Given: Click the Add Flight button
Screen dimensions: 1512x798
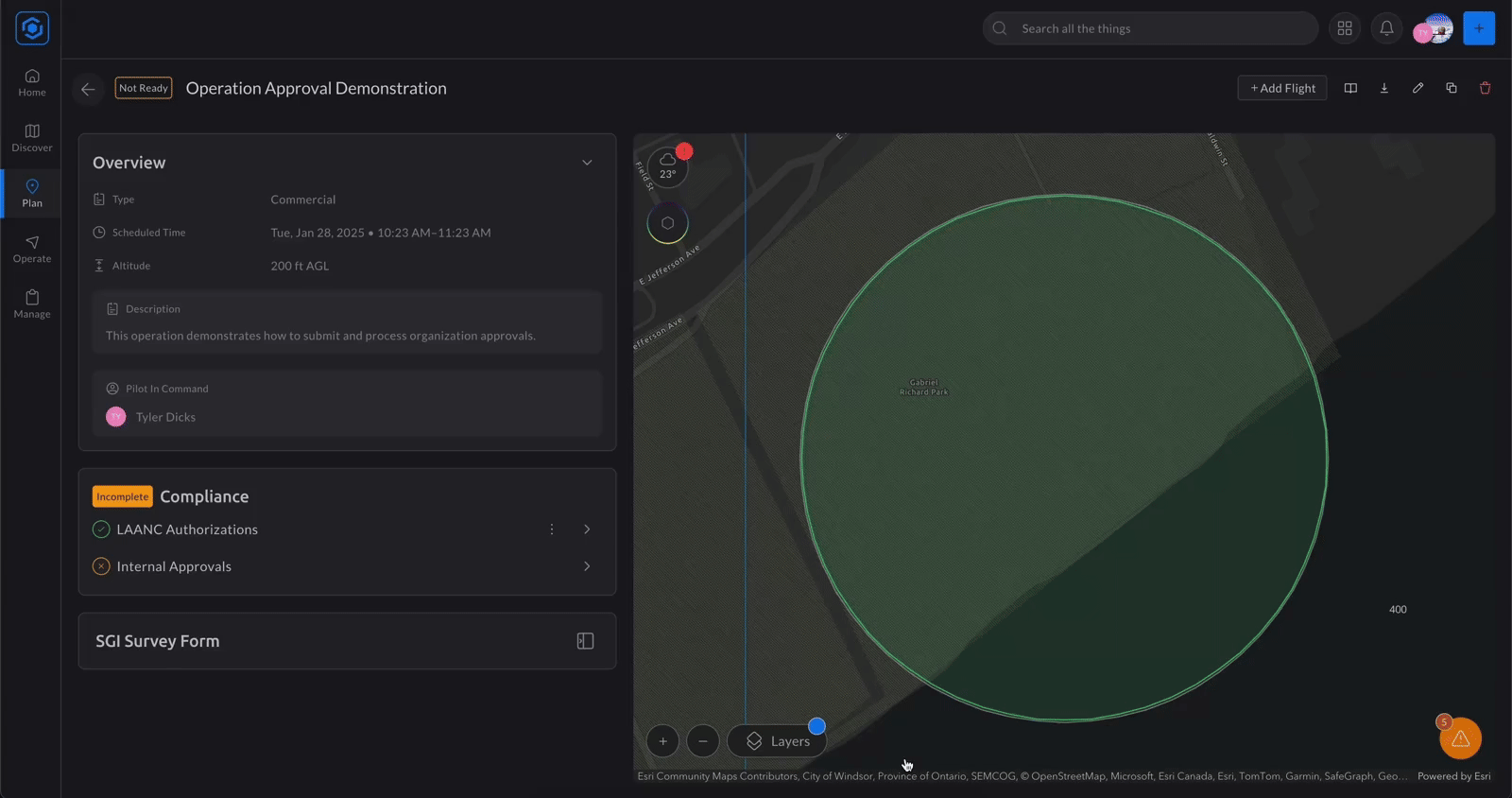Looking at the screenshot, I should pos(1282,88).
